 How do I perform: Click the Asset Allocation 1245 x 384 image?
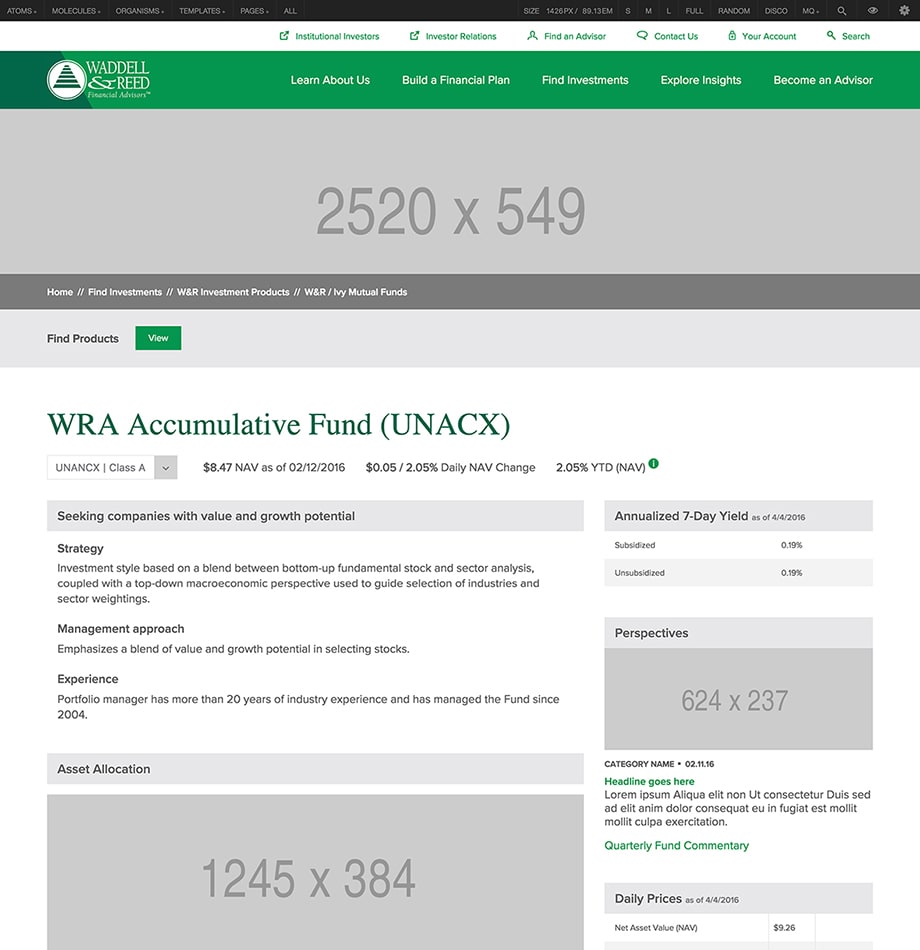tap(315, 872)
